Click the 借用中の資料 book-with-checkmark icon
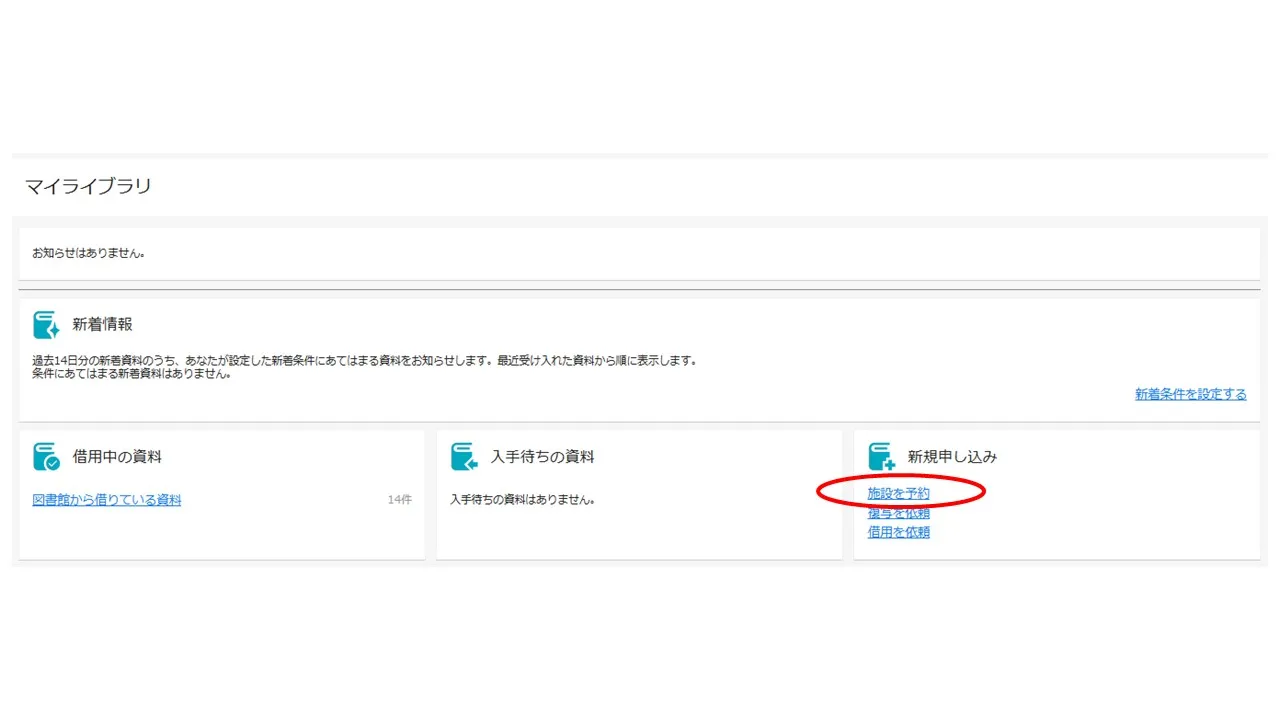Viewport: 1280px width, 720px height. point(46,457)
